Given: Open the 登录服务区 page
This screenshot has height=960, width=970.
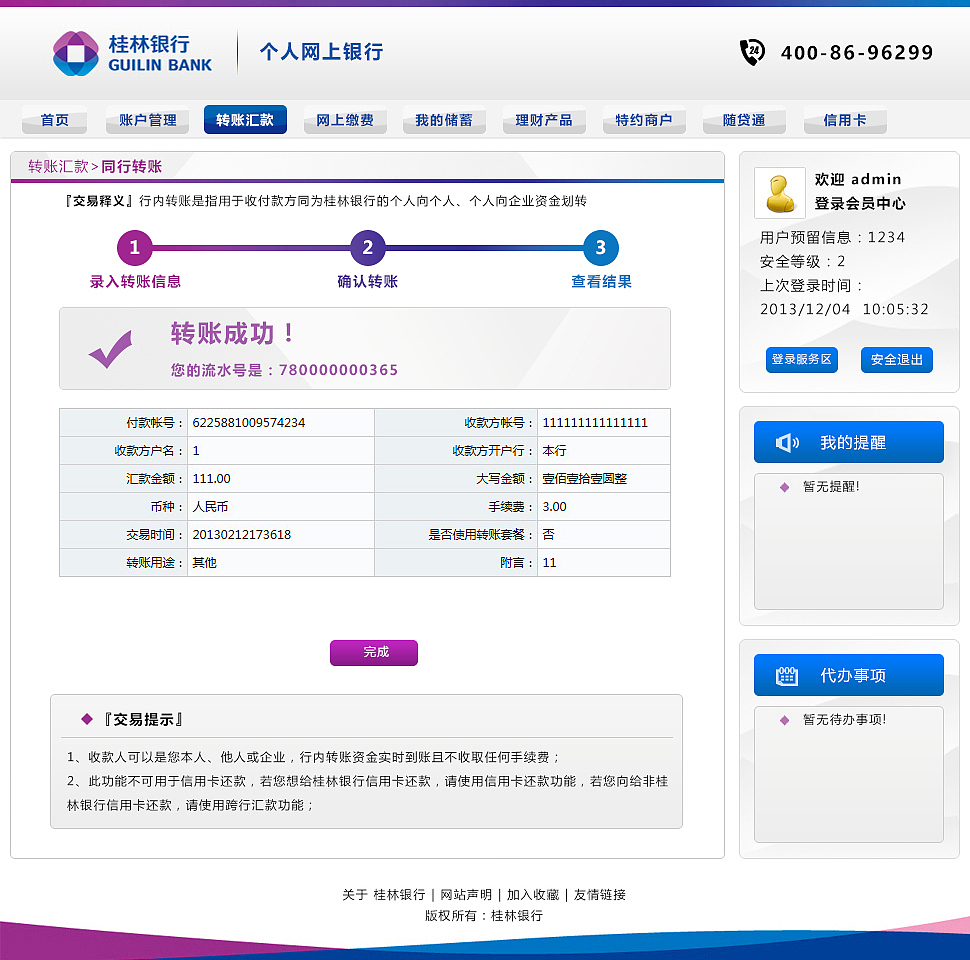Looking at the screenshot, I should [x=801, y=360].
